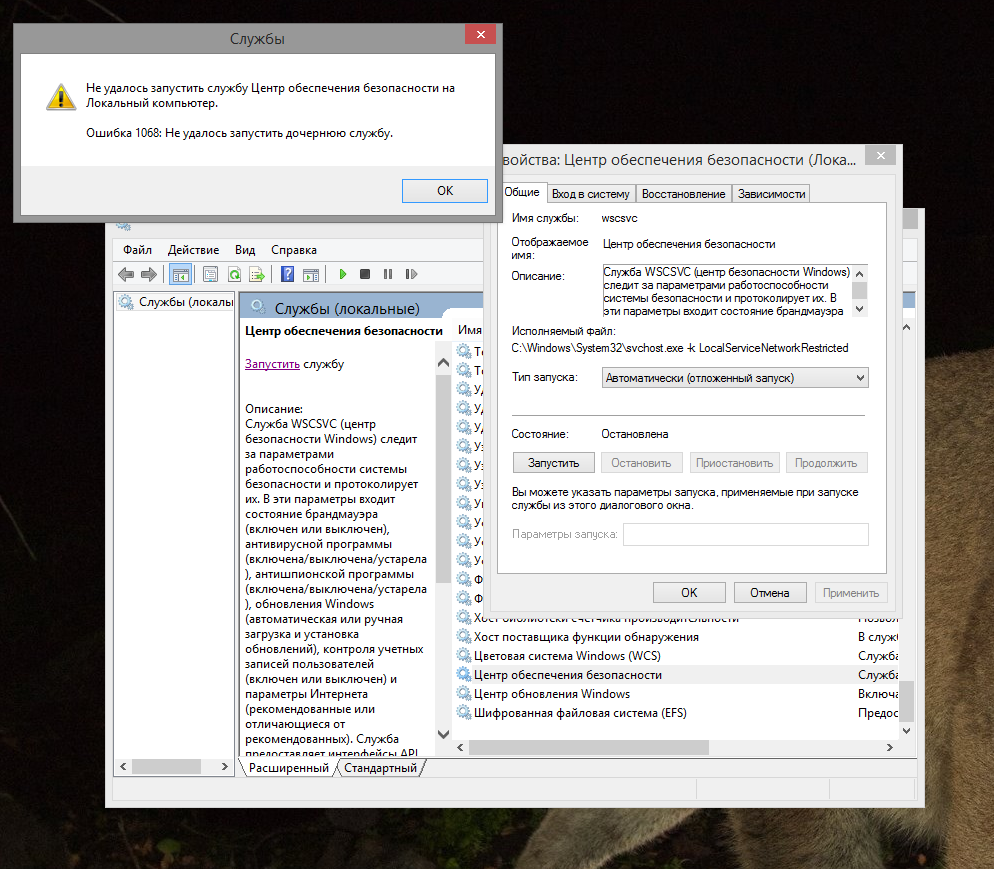Open the Действие menu
Image resolution: width=994 pixels, height=869 pixels.
pyautogui.click(x=193, y=250)
